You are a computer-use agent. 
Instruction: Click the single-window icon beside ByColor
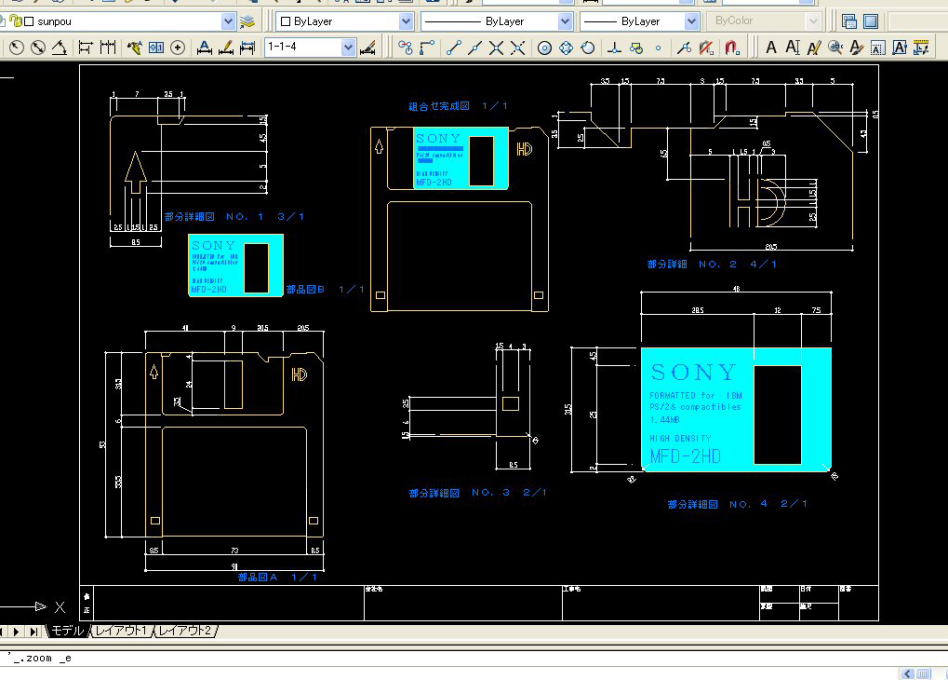coord(870,22)
